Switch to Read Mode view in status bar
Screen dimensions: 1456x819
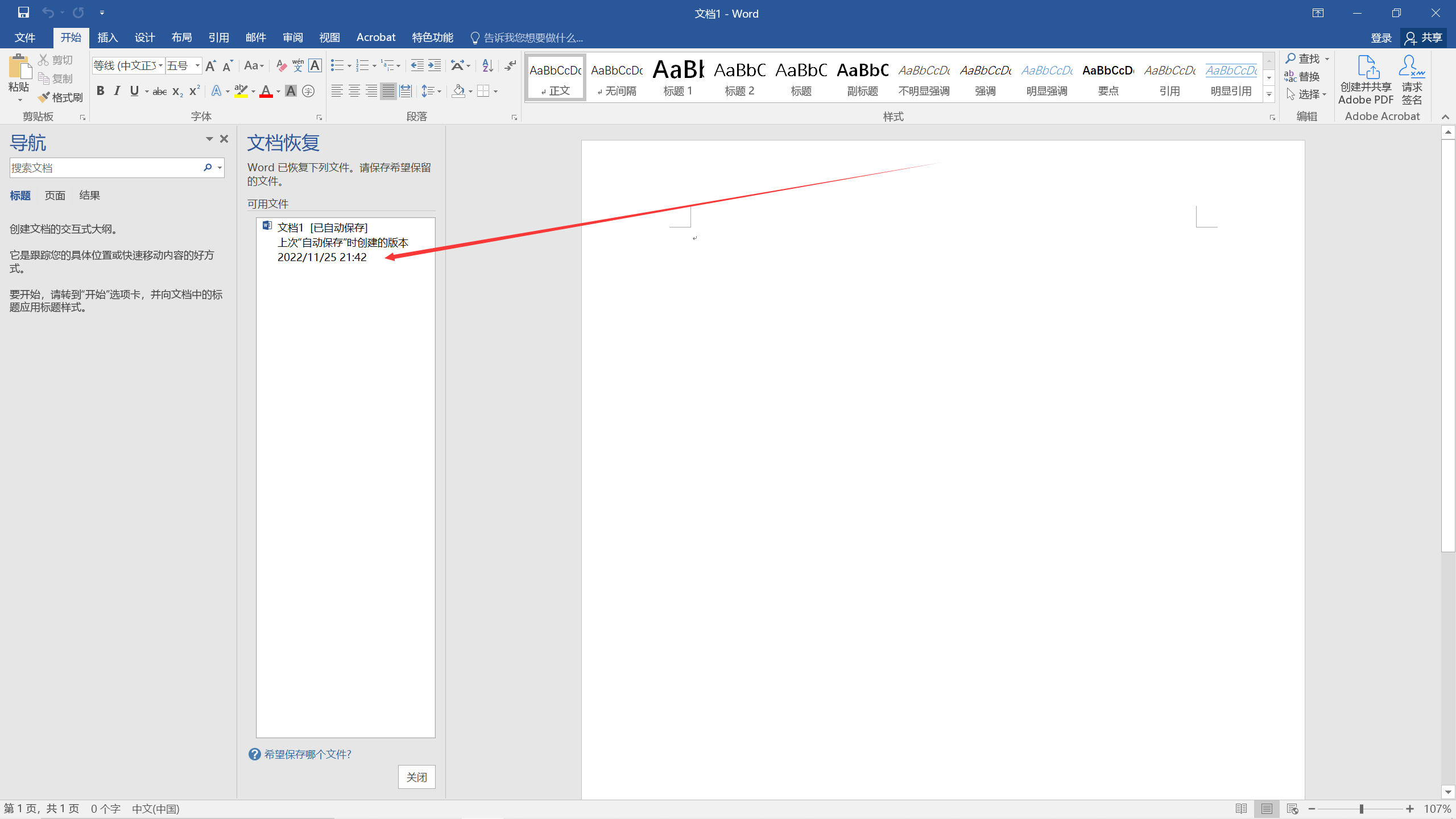pos(1241,808)
